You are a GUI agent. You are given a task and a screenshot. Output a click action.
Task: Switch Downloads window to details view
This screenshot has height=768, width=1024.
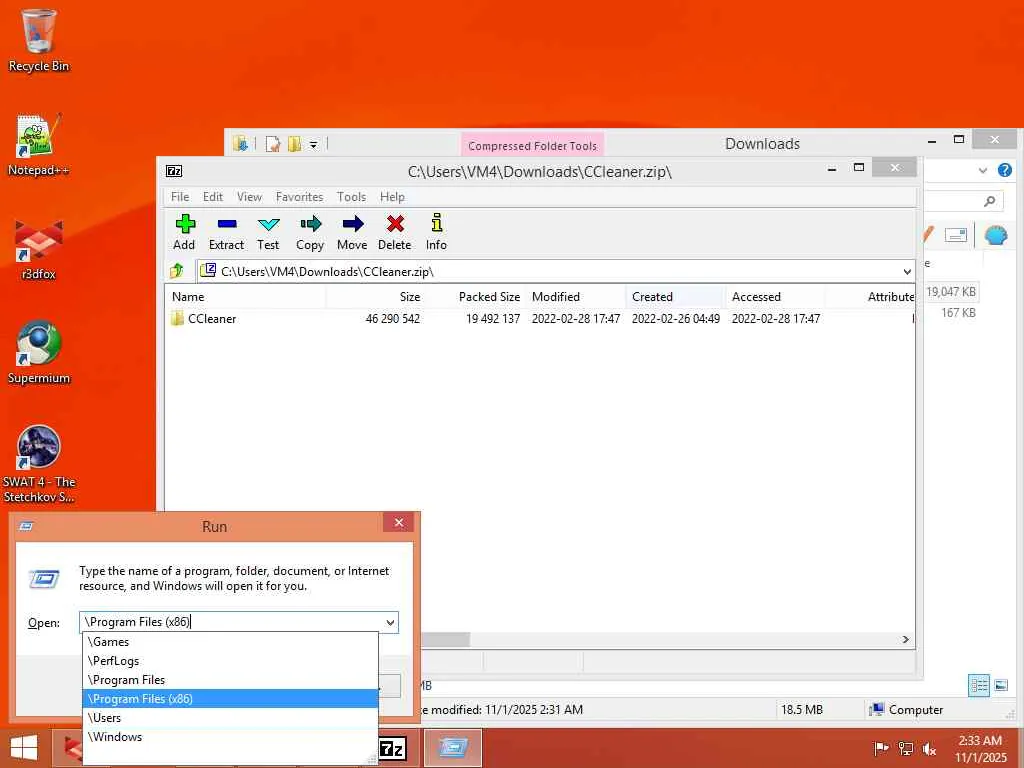(x=979, y=686)
